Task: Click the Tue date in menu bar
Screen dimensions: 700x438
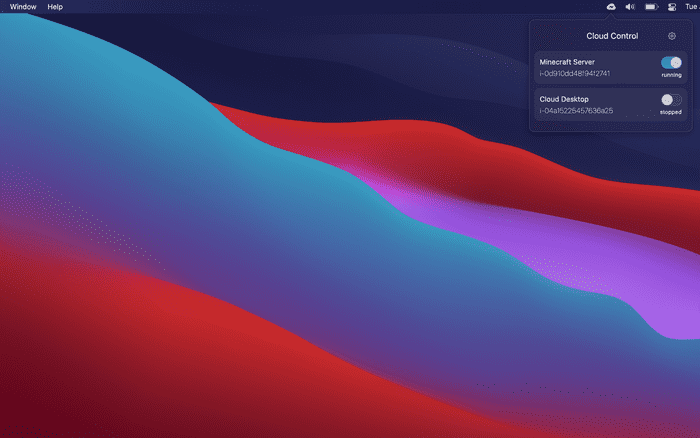Action: tap(692, 7)
